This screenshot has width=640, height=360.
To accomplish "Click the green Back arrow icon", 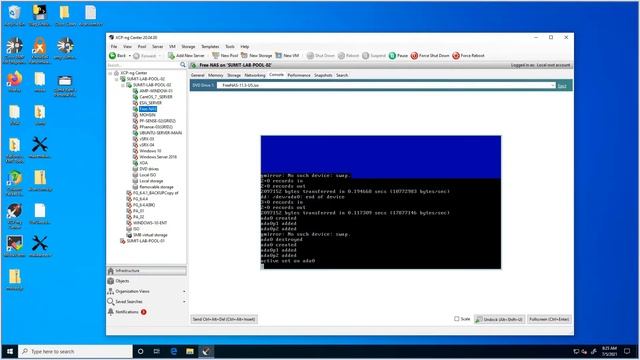I will (112, 56).
